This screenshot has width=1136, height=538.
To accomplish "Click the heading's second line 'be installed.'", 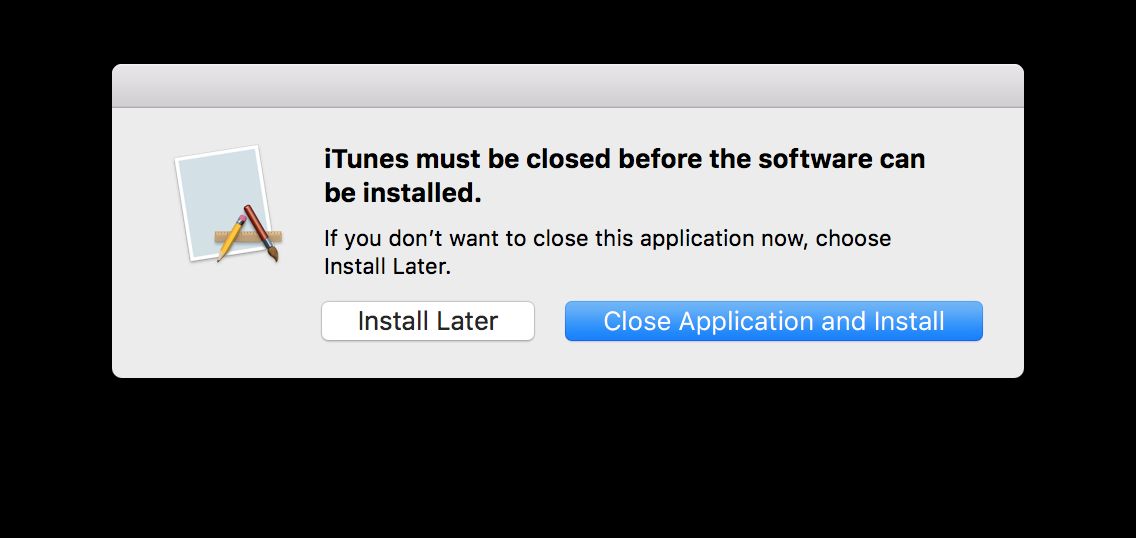I will 402,193.
